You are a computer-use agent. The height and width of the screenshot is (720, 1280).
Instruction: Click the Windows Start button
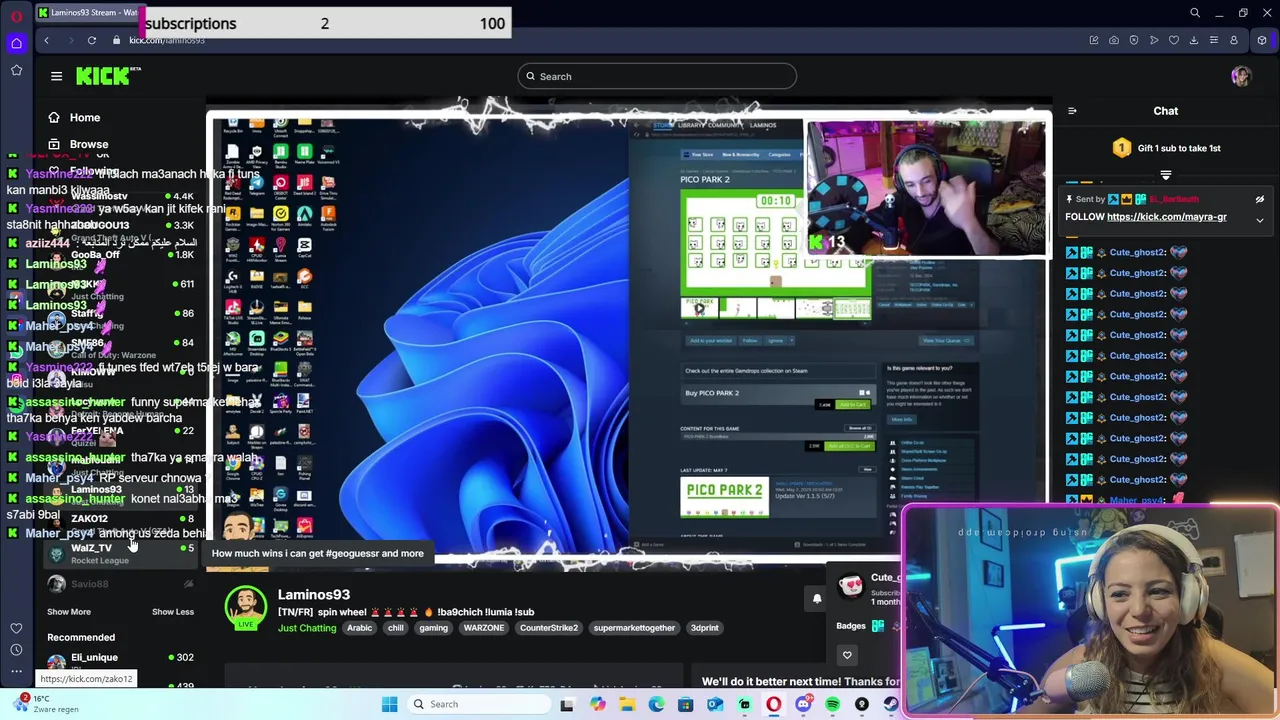pos(389,704)
